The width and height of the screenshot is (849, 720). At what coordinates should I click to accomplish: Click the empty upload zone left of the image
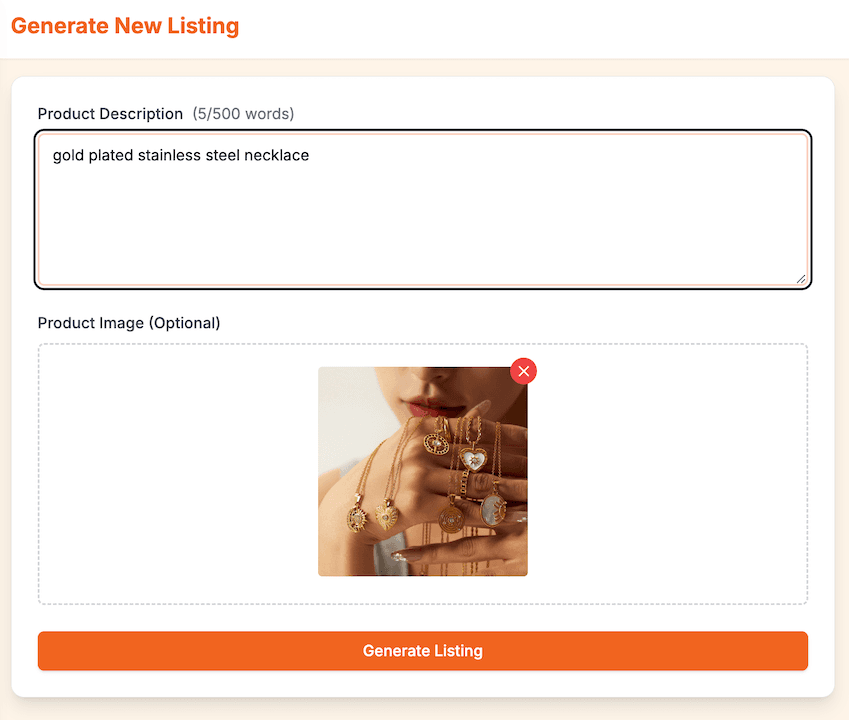178,474
